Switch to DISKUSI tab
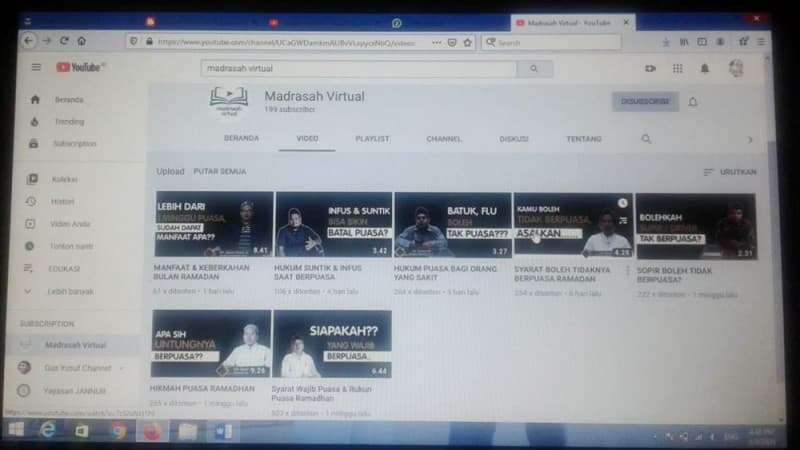This screenshot has width=800, height=450. point(514,139)
